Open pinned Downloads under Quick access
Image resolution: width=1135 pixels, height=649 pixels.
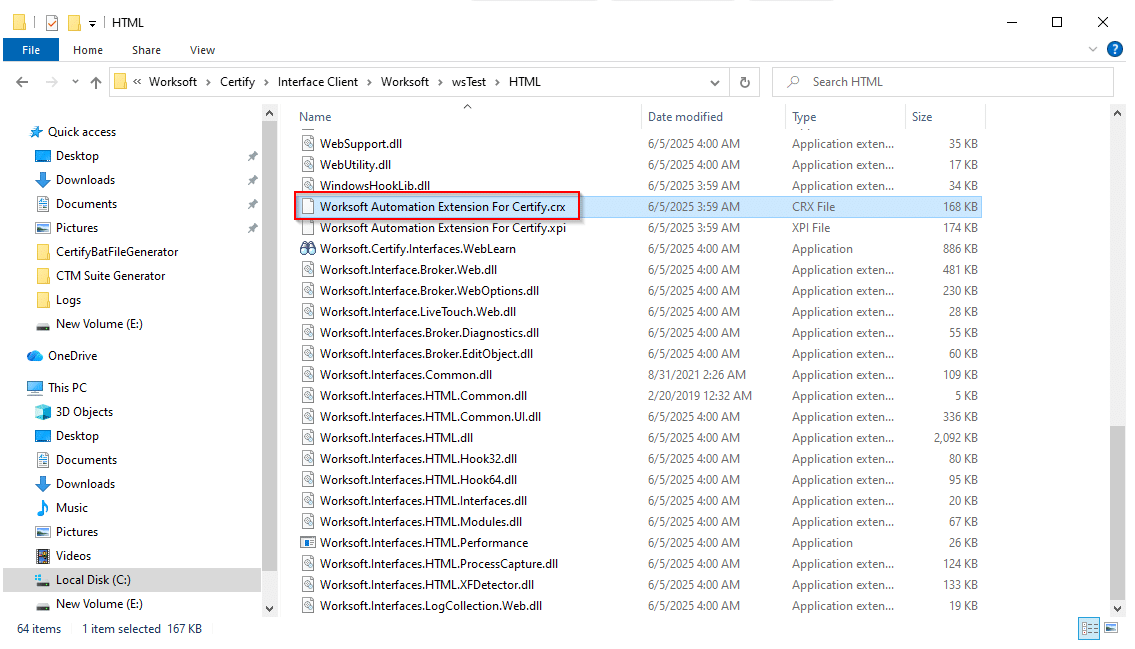click(x=85, y=179)
